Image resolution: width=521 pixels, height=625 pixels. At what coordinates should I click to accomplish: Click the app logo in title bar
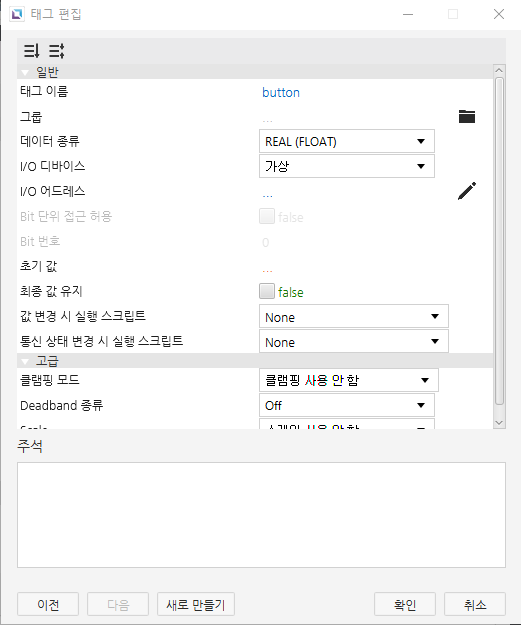[x=17, y=14]
